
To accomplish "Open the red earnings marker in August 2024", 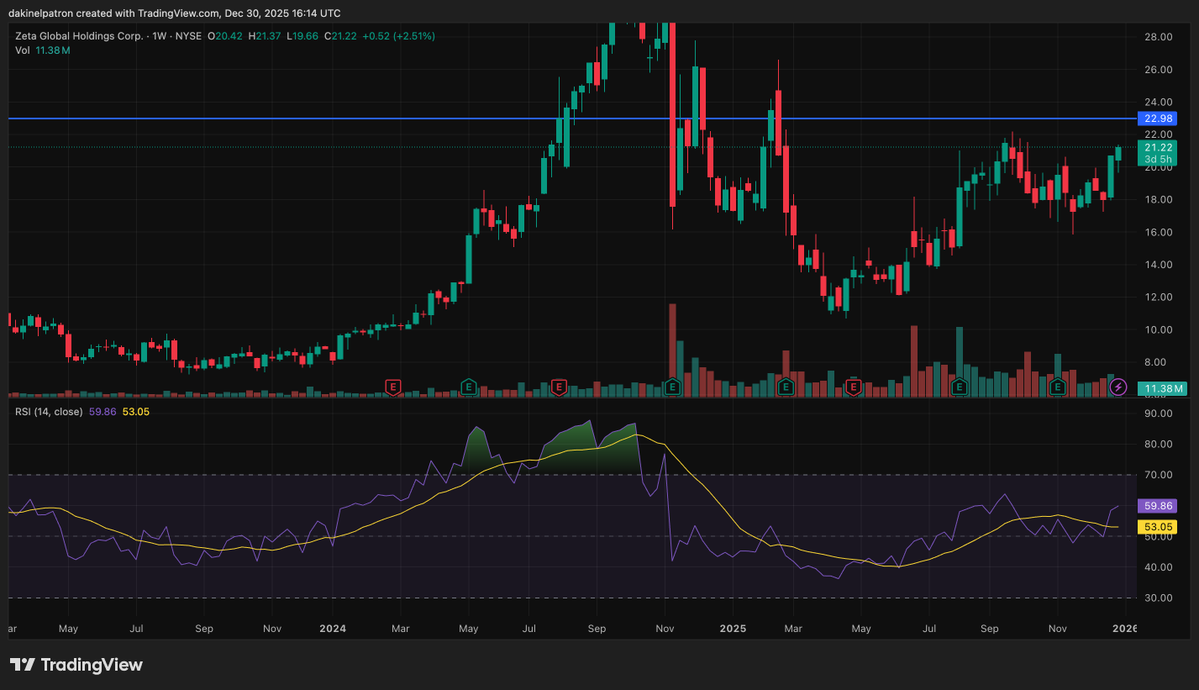I will (559, 387).
